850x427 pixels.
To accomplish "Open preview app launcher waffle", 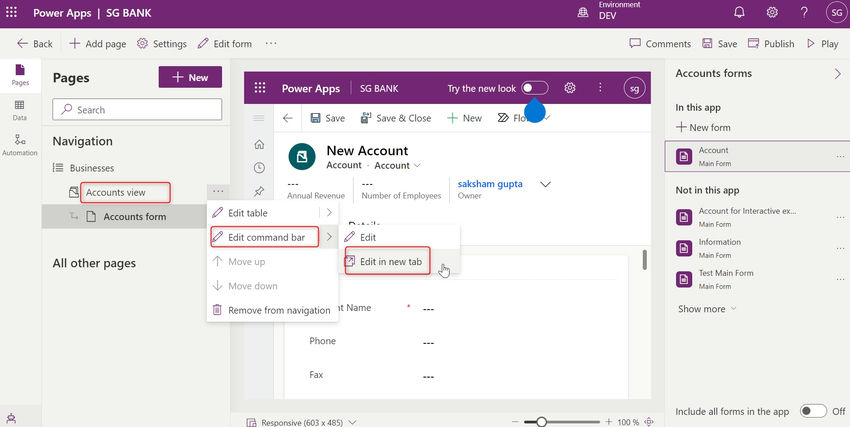I will (x=260, y=88).
